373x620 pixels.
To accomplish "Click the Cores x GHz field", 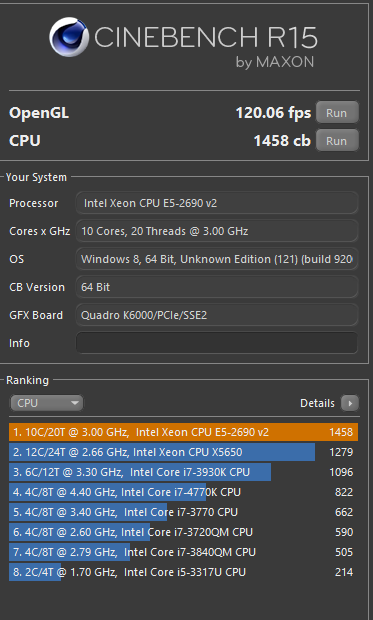I will coord(217,231).
